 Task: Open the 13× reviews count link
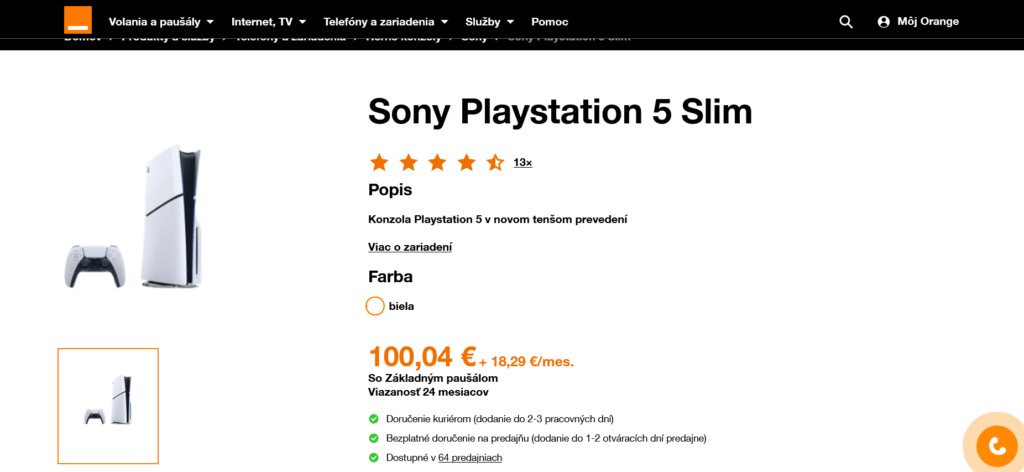click(522, 163)
